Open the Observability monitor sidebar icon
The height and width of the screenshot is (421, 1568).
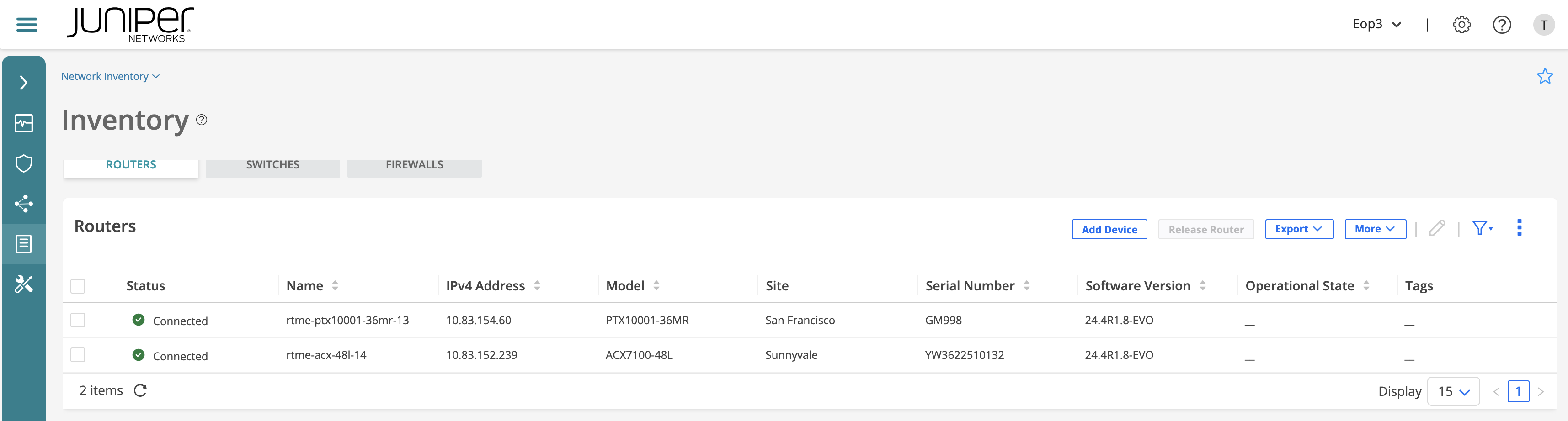[x=24, y=123]
